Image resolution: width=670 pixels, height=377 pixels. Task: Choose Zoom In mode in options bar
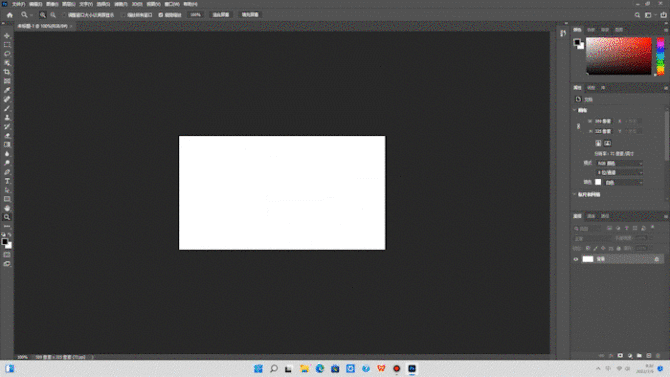[43, 15]
